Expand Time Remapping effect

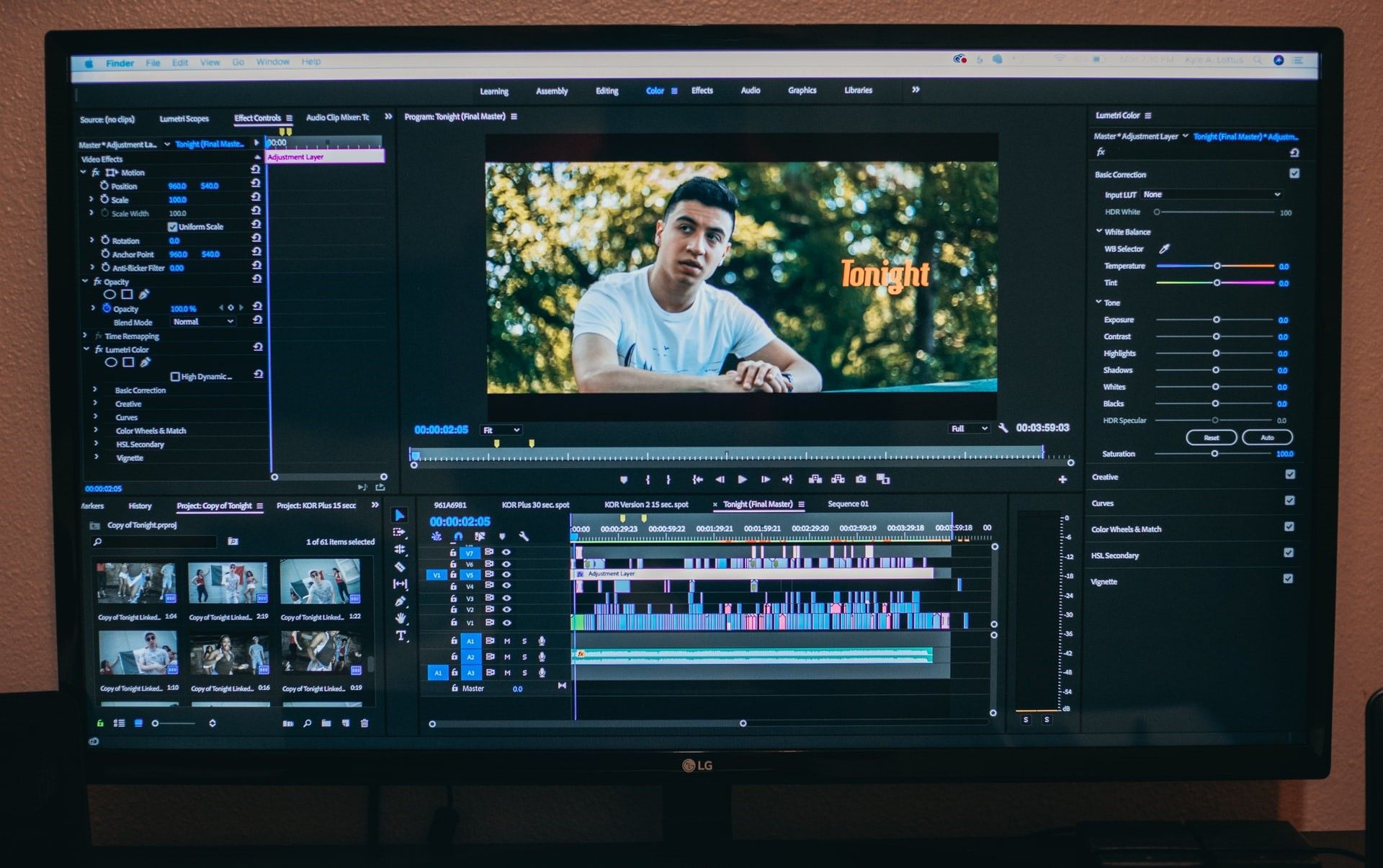85,336
